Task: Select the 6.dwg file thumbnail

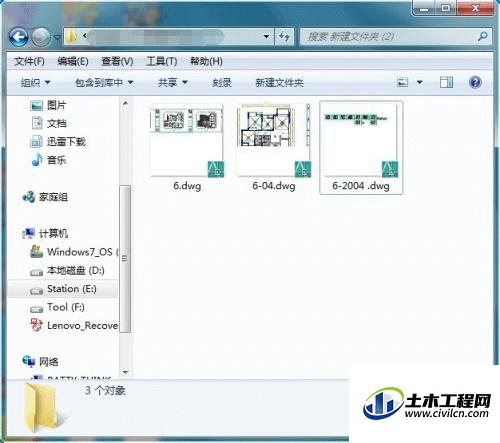Action: tap(187, 140)
